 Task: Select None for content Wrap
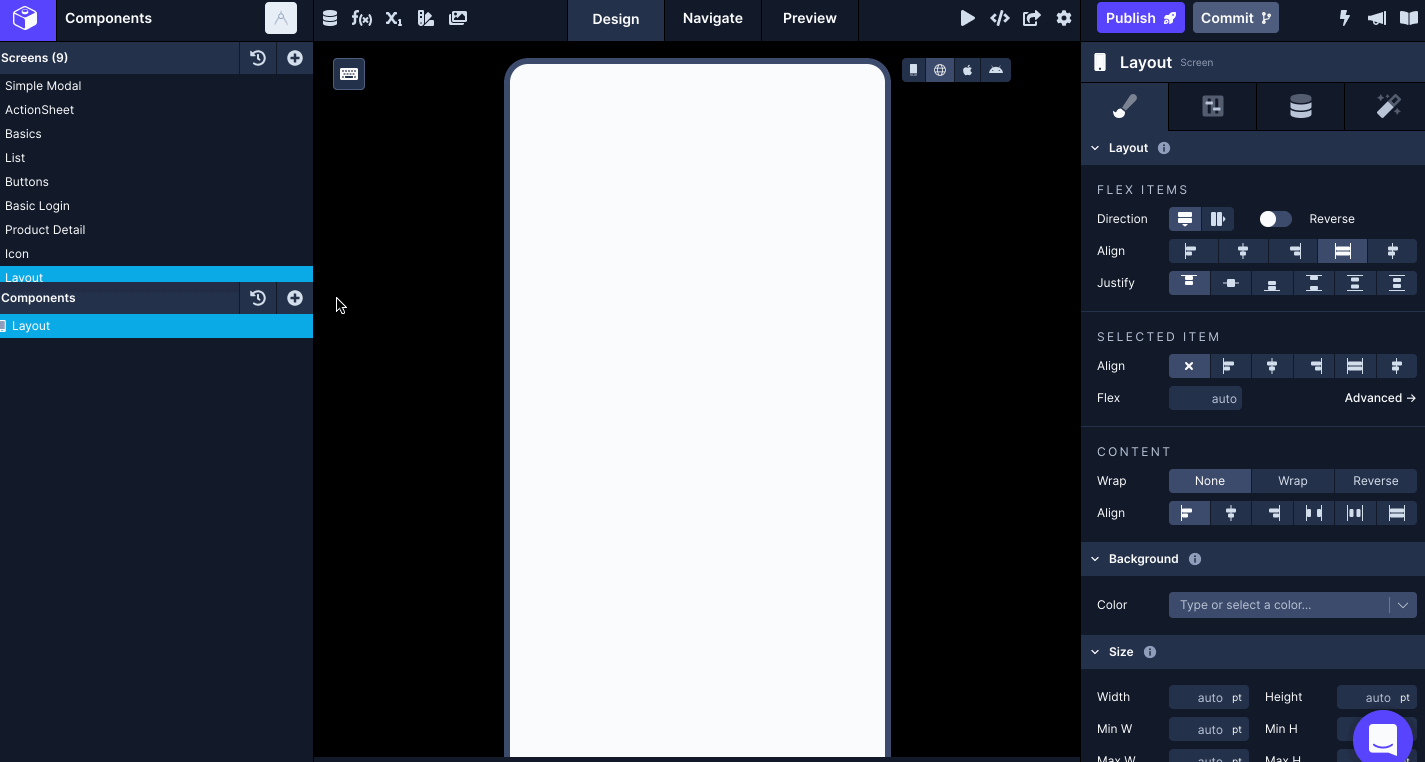pos(1210,481)
